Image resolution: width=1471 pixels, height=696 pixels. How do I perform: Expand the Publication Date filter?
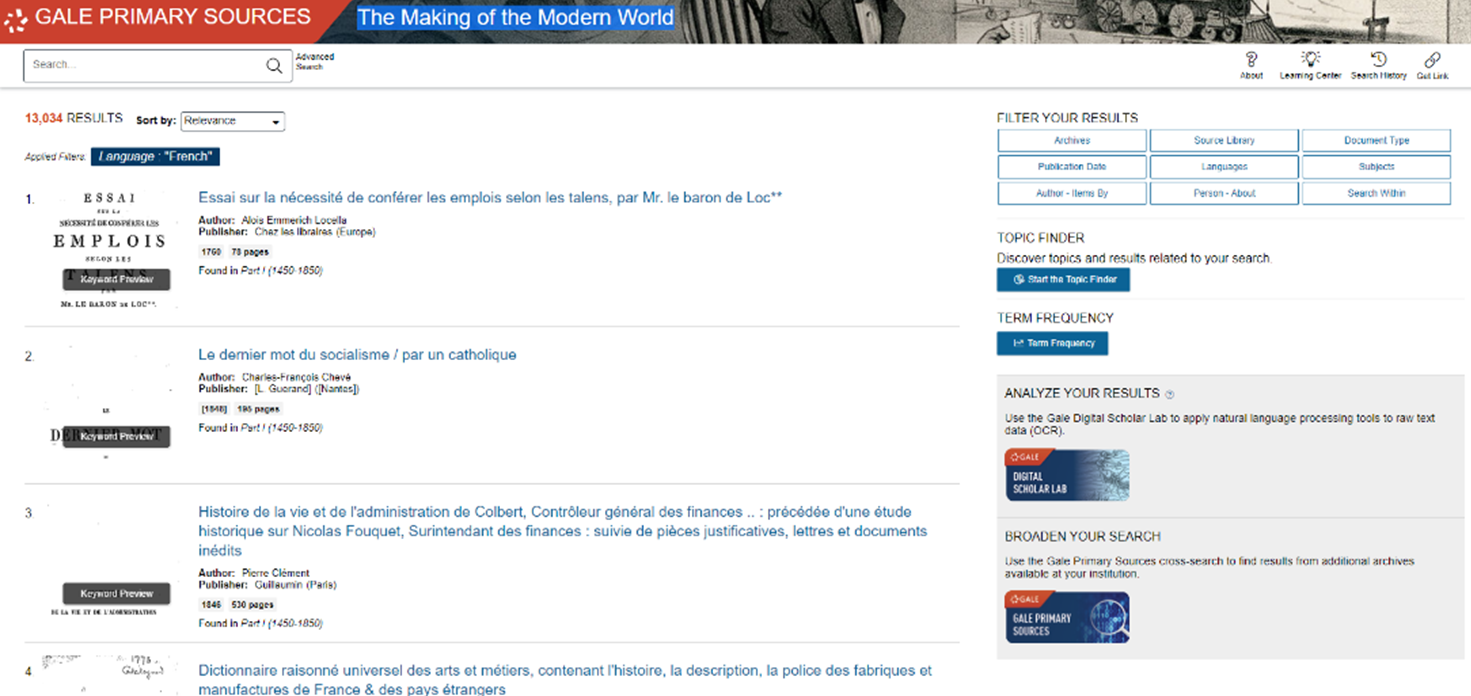point(1071,166)
